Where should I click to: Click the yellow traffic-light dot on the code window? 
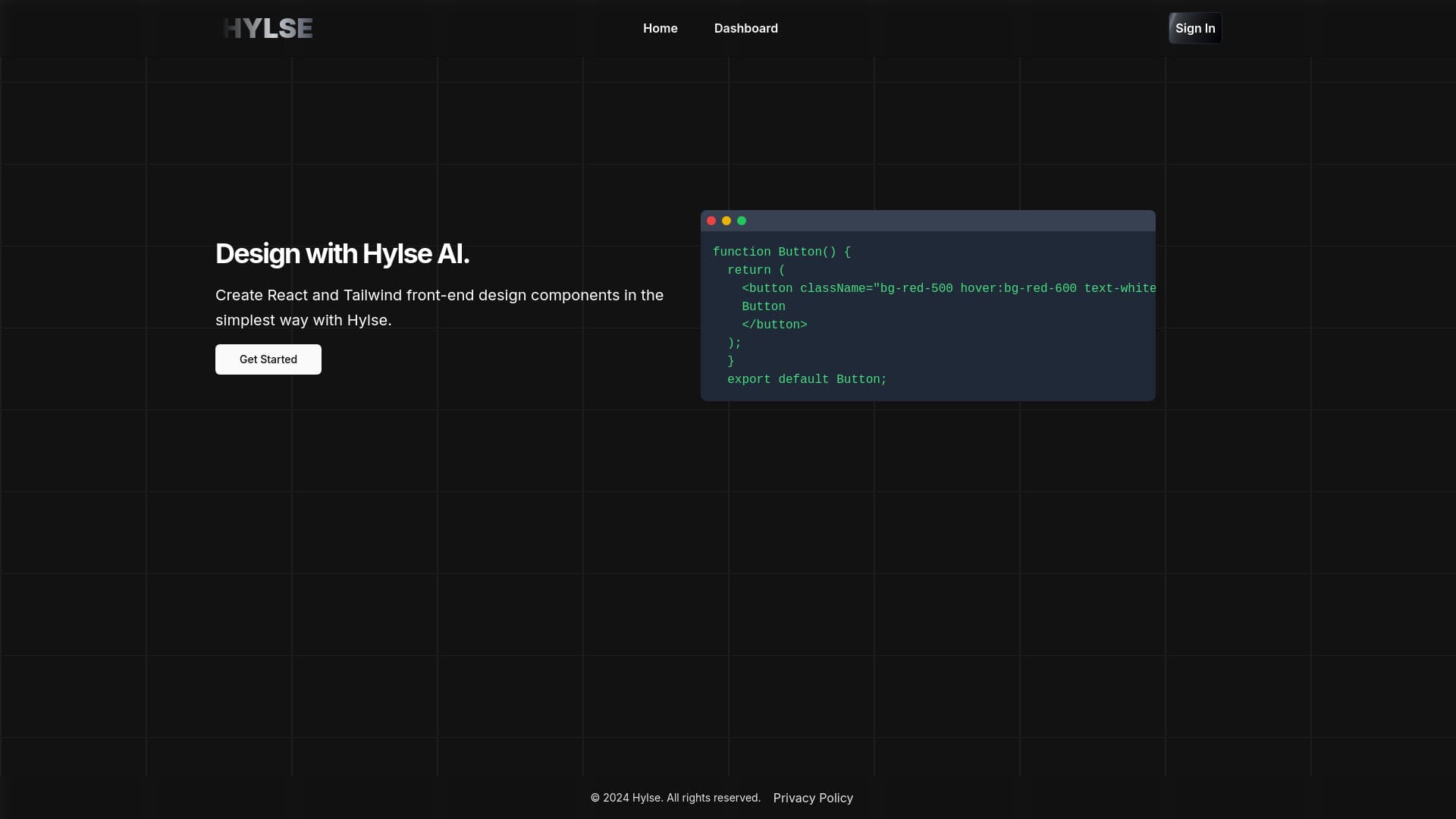point(726,220)
